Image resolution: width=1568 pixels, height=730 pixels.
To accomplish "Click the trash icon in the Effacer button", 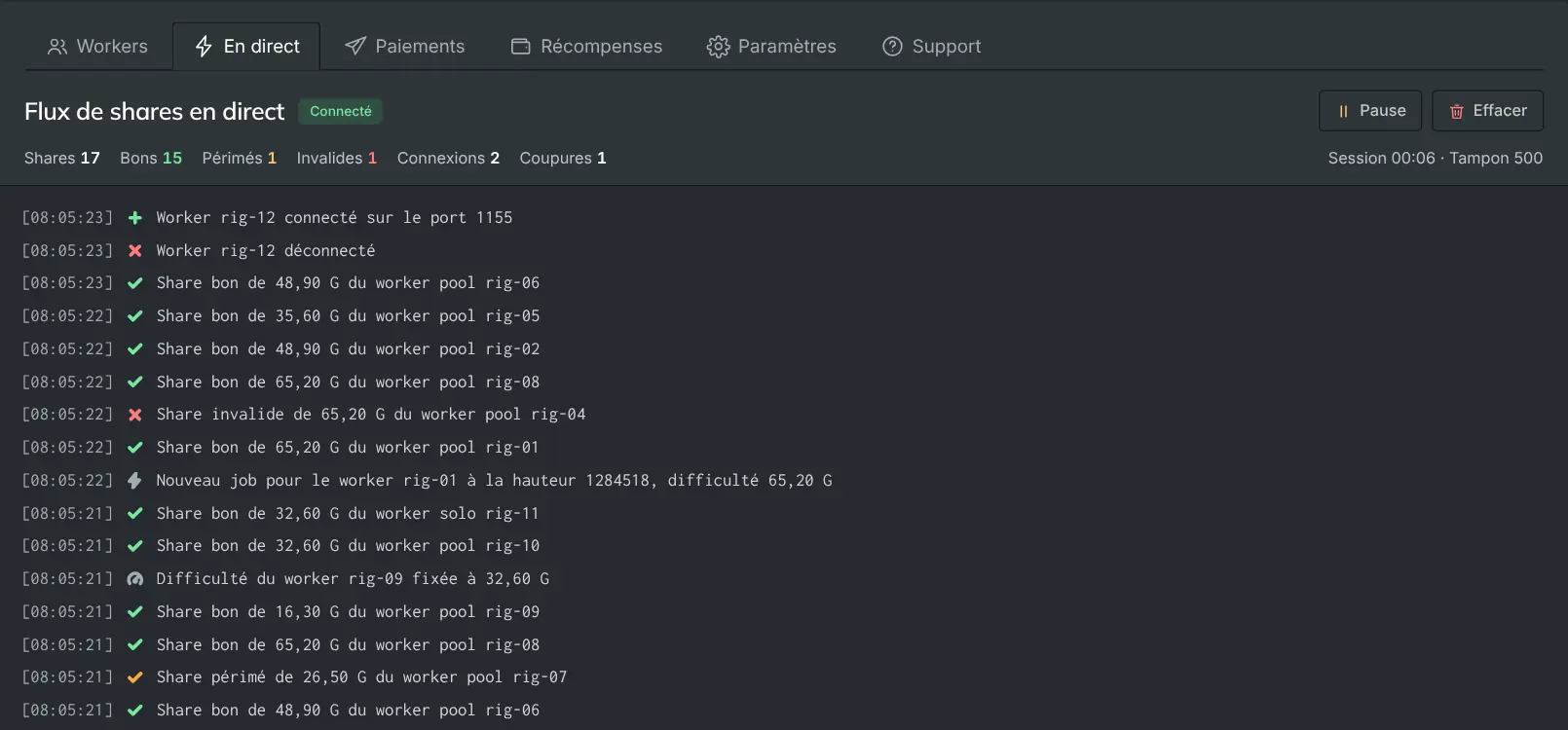I will pyautogui.click(x=1457, y=112).
